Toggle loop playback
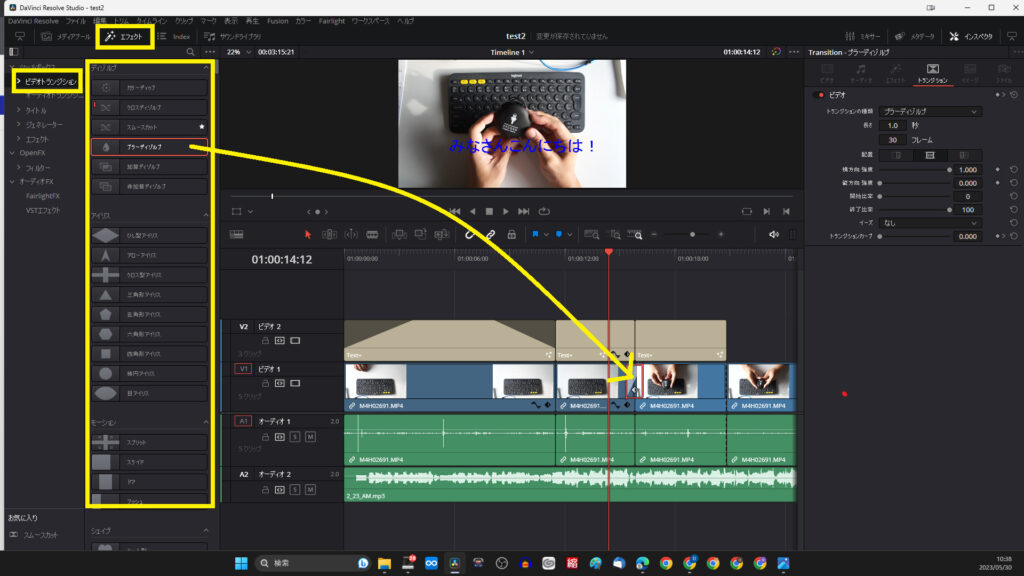This screenshot has height=576, width=1024. [544, 212]
